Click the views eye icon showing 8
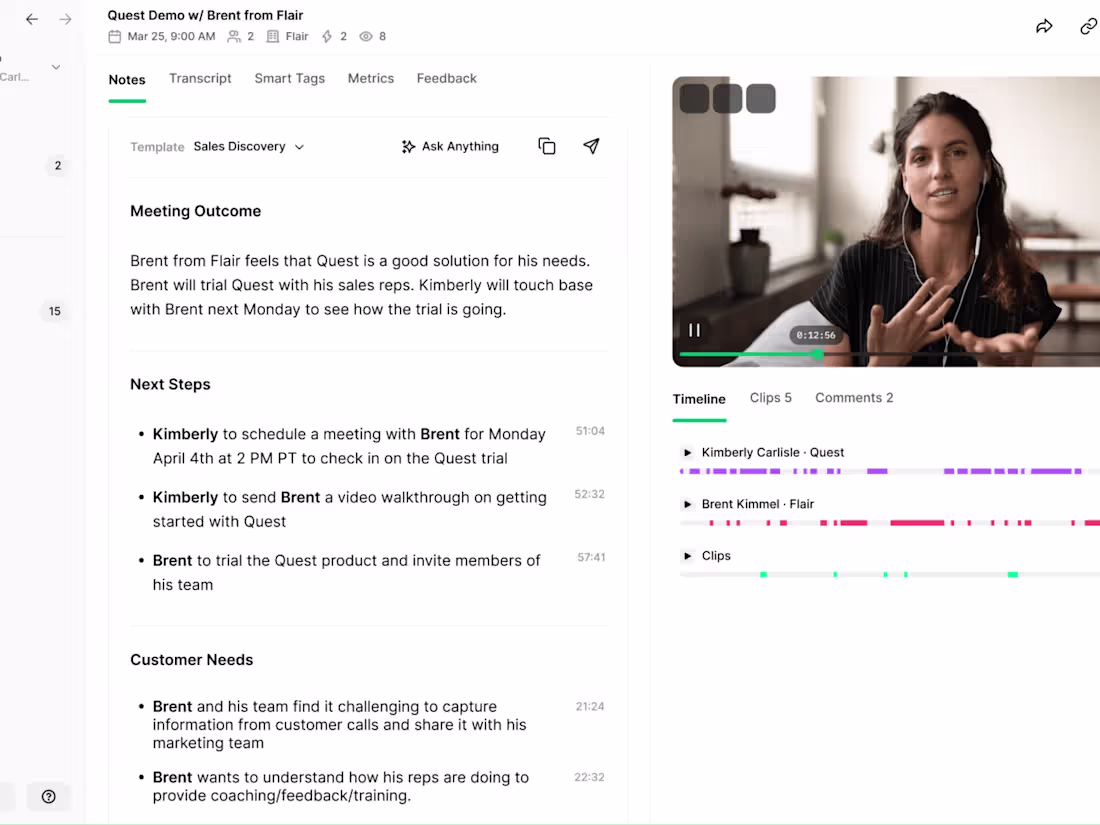The width and height of the screenshot is (1100, 825). pyautogui.click(x=367, y=36)
